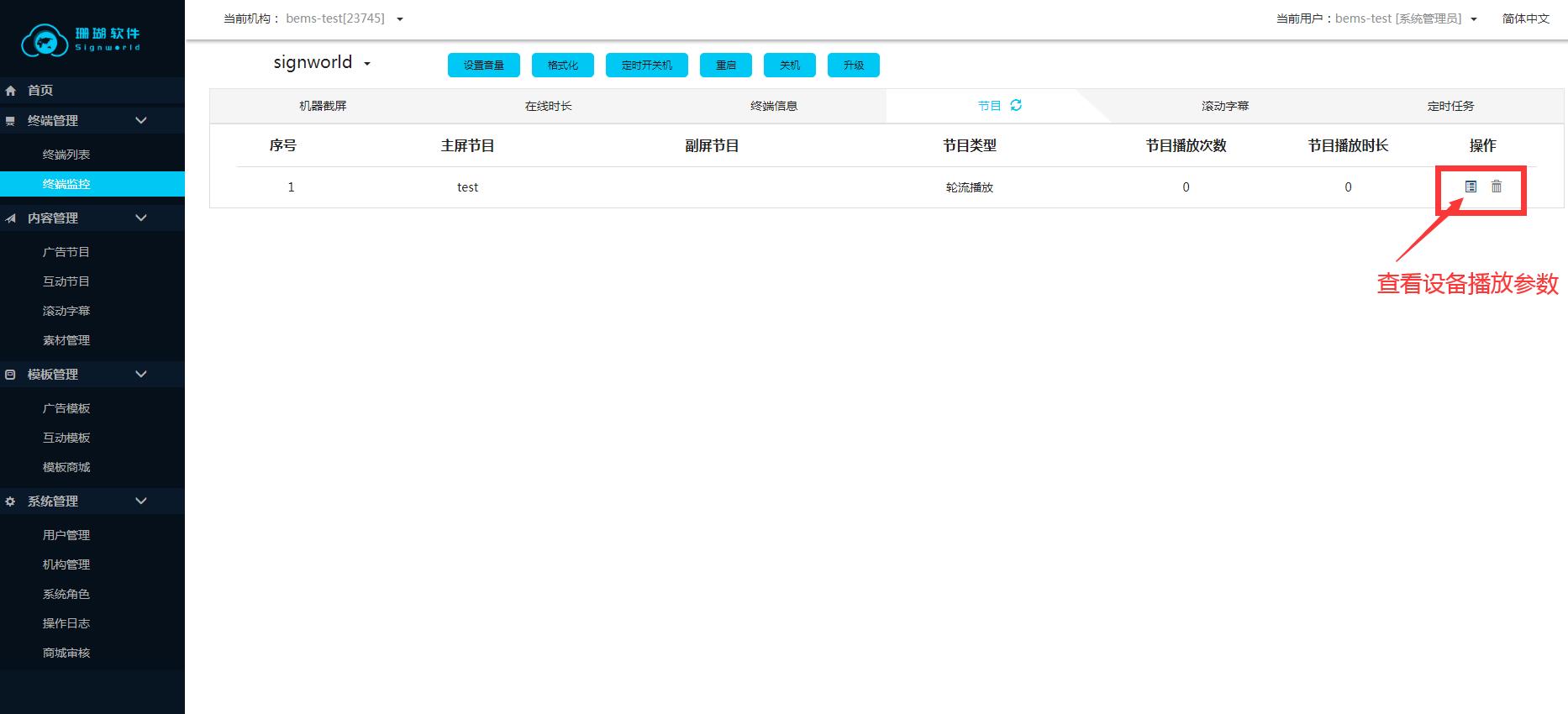1568x714 pixels.
Task: Click the 轮流播放 program type cell
Action: point(970,187)
